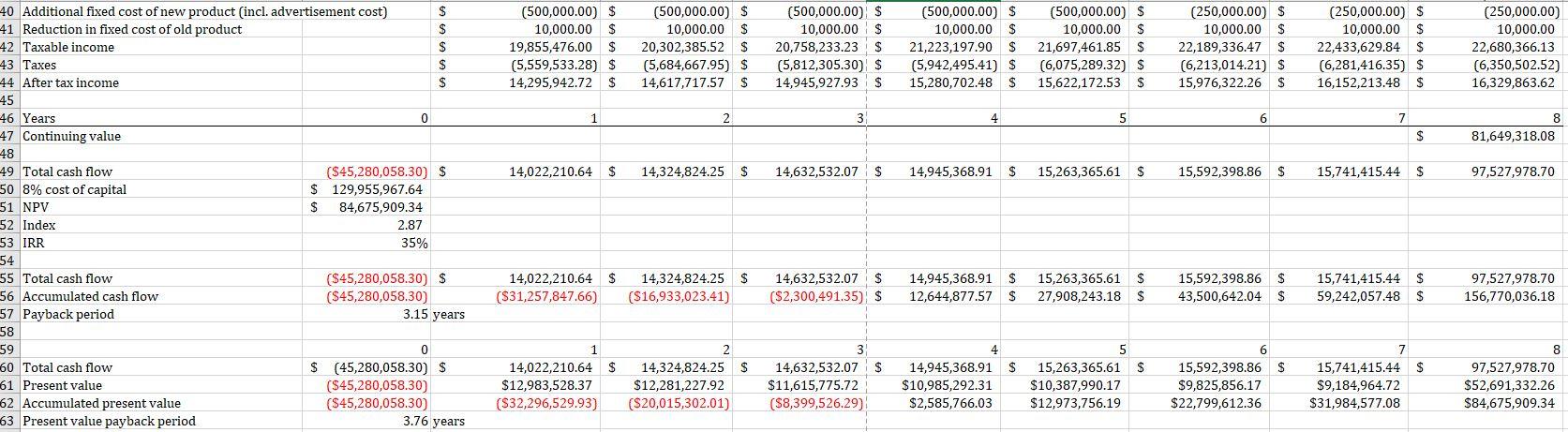1568x432 pixels.
Task: Select row header 63
Action: point(8,421)
